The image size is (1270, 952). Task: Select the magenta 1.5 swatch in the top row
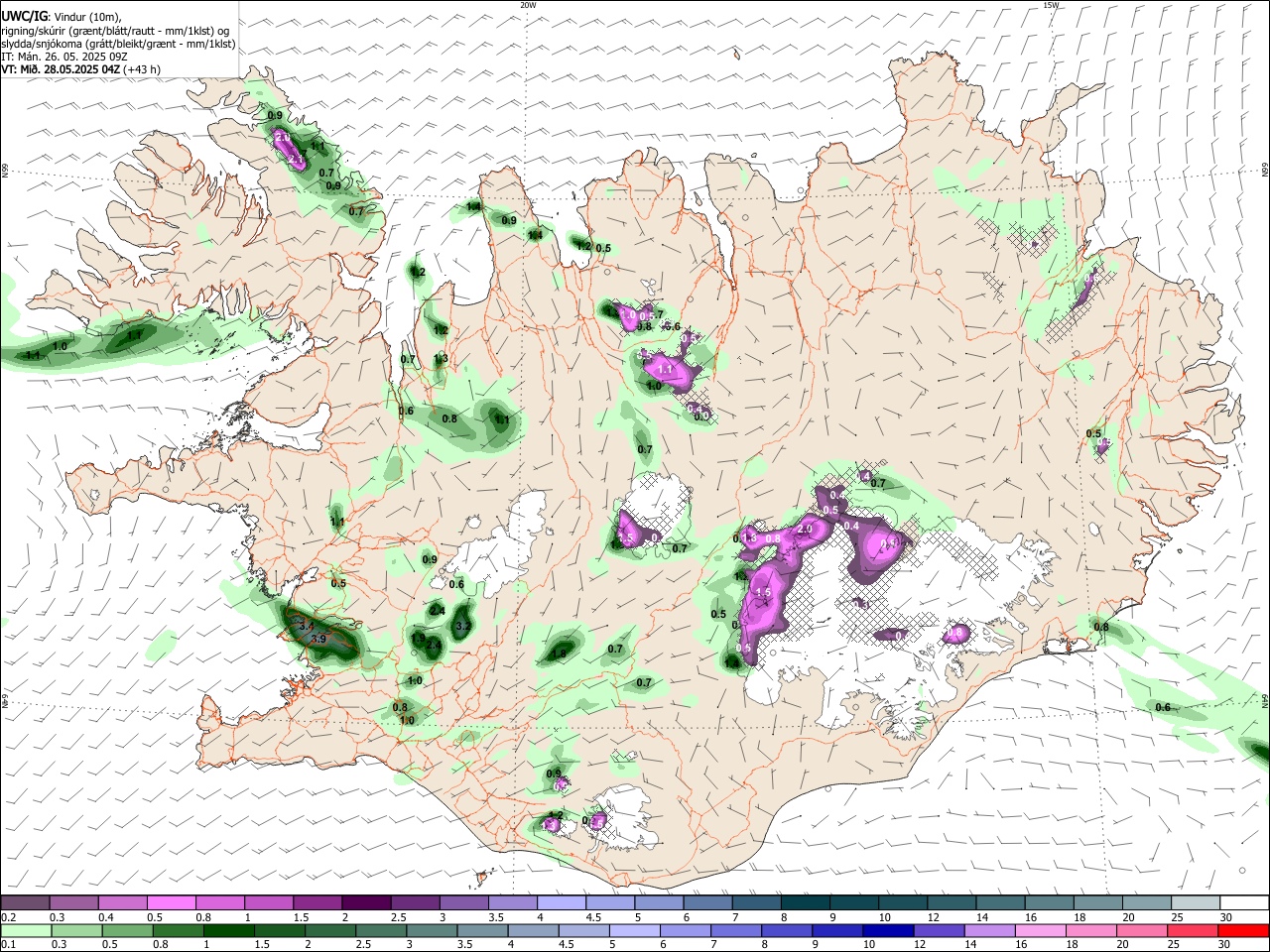[x=317, y=902]
